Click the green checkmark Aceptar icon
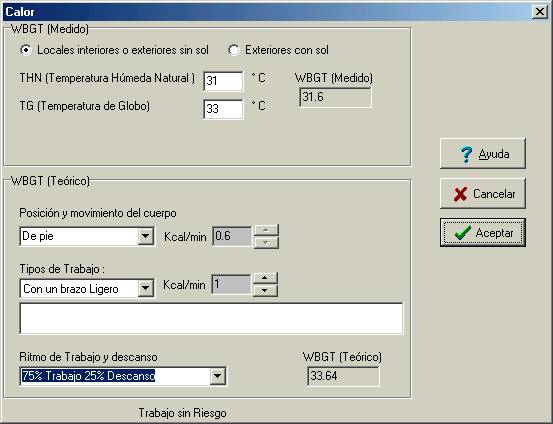 [x=463, y=233]
